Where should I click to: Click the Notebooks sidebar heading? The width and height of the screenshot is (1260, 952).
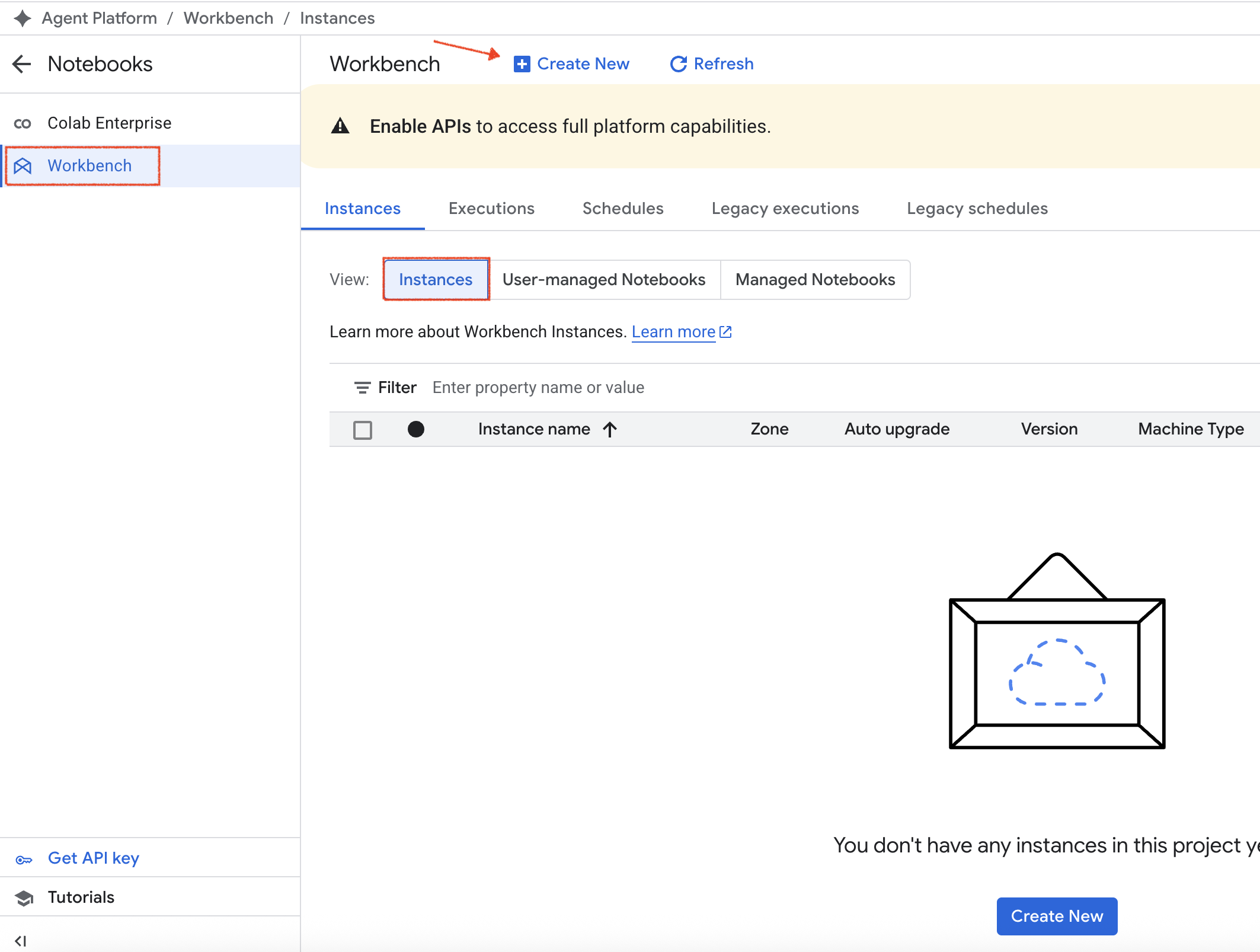tap(100, 64)
